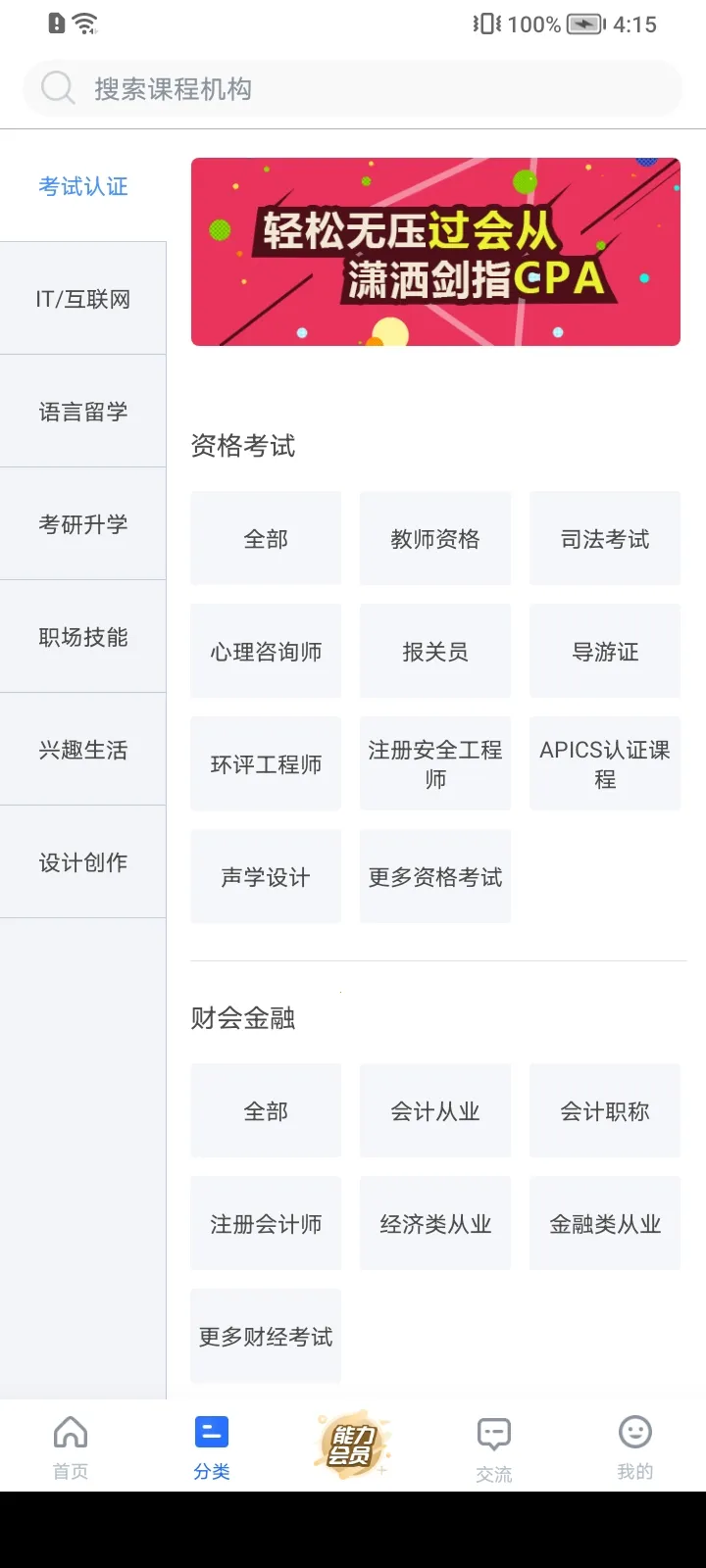Open the 职场技能 sidebar tab
The image size is (706, 1568).
click(83, 637)
